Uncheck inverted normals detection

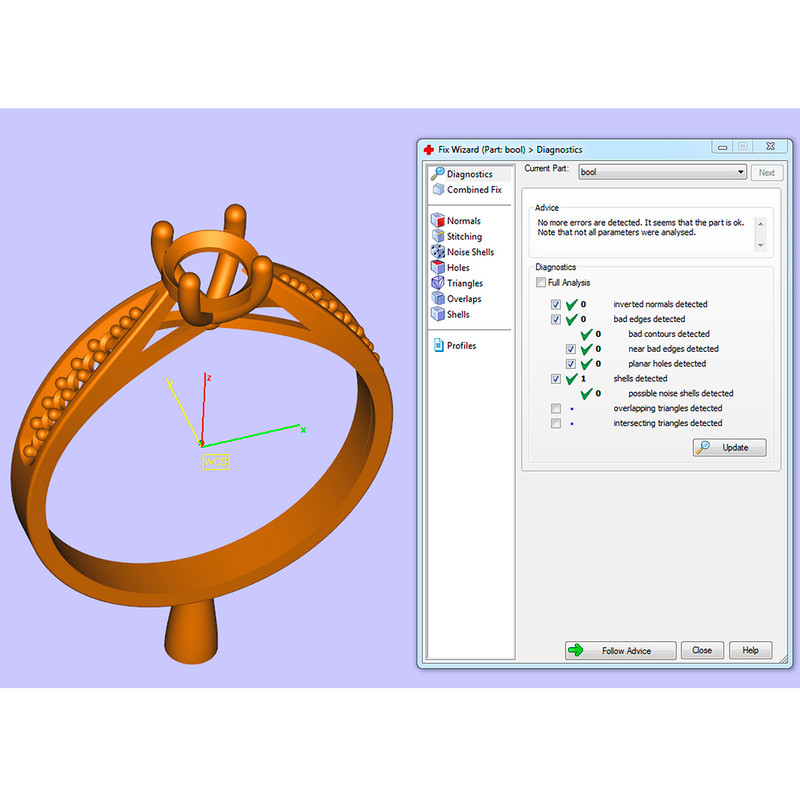pos(556,304)
